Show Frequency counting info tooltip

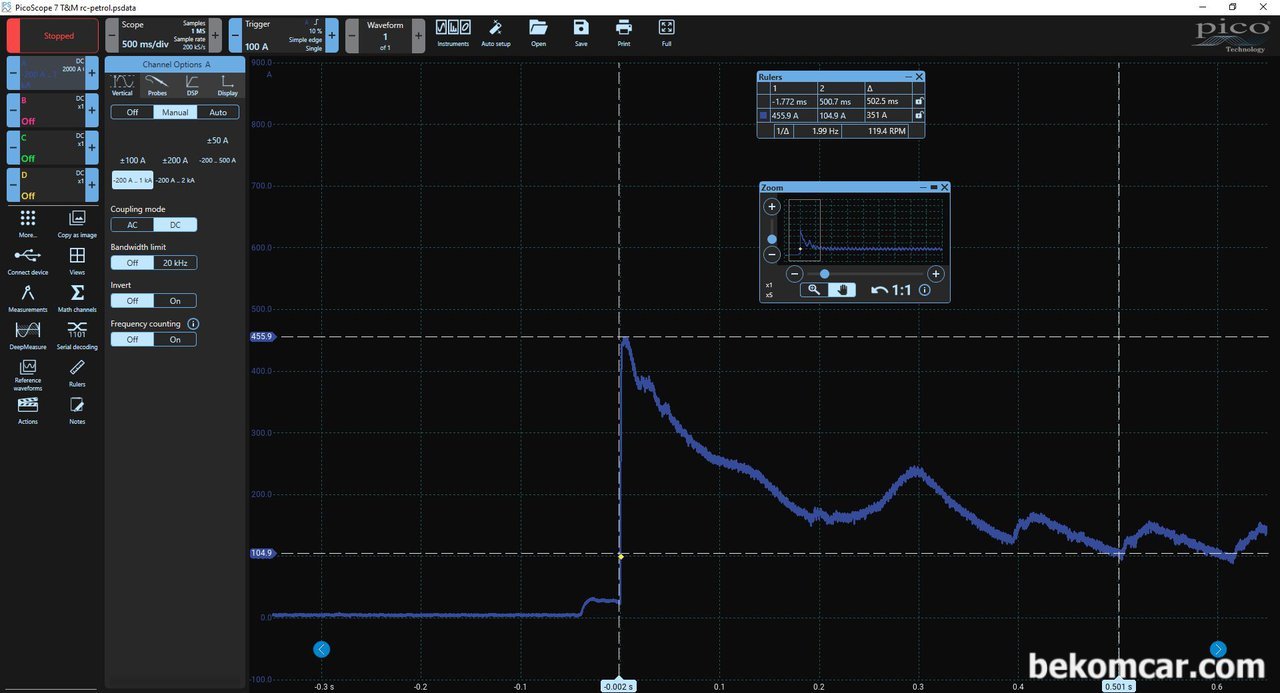coord(193,324)
